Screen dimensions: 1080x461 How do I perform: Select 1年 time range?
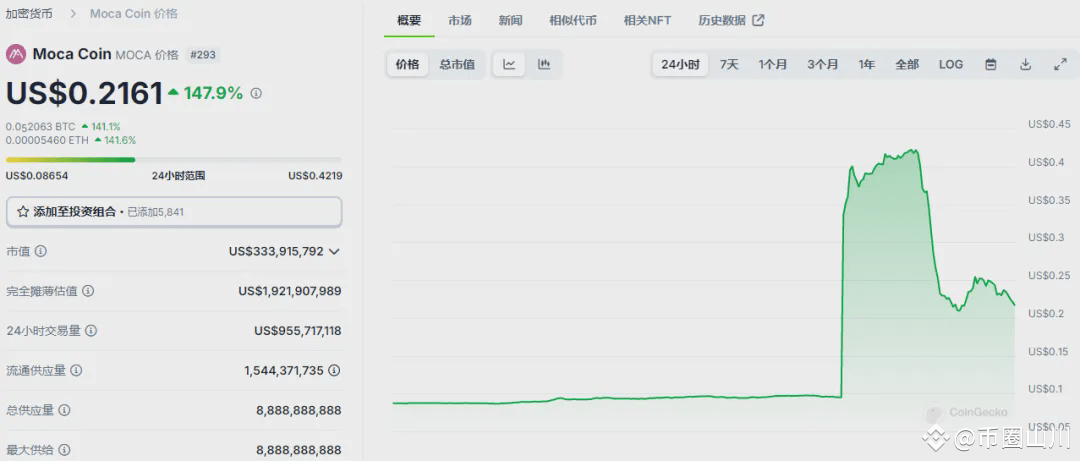pos(867,65)
